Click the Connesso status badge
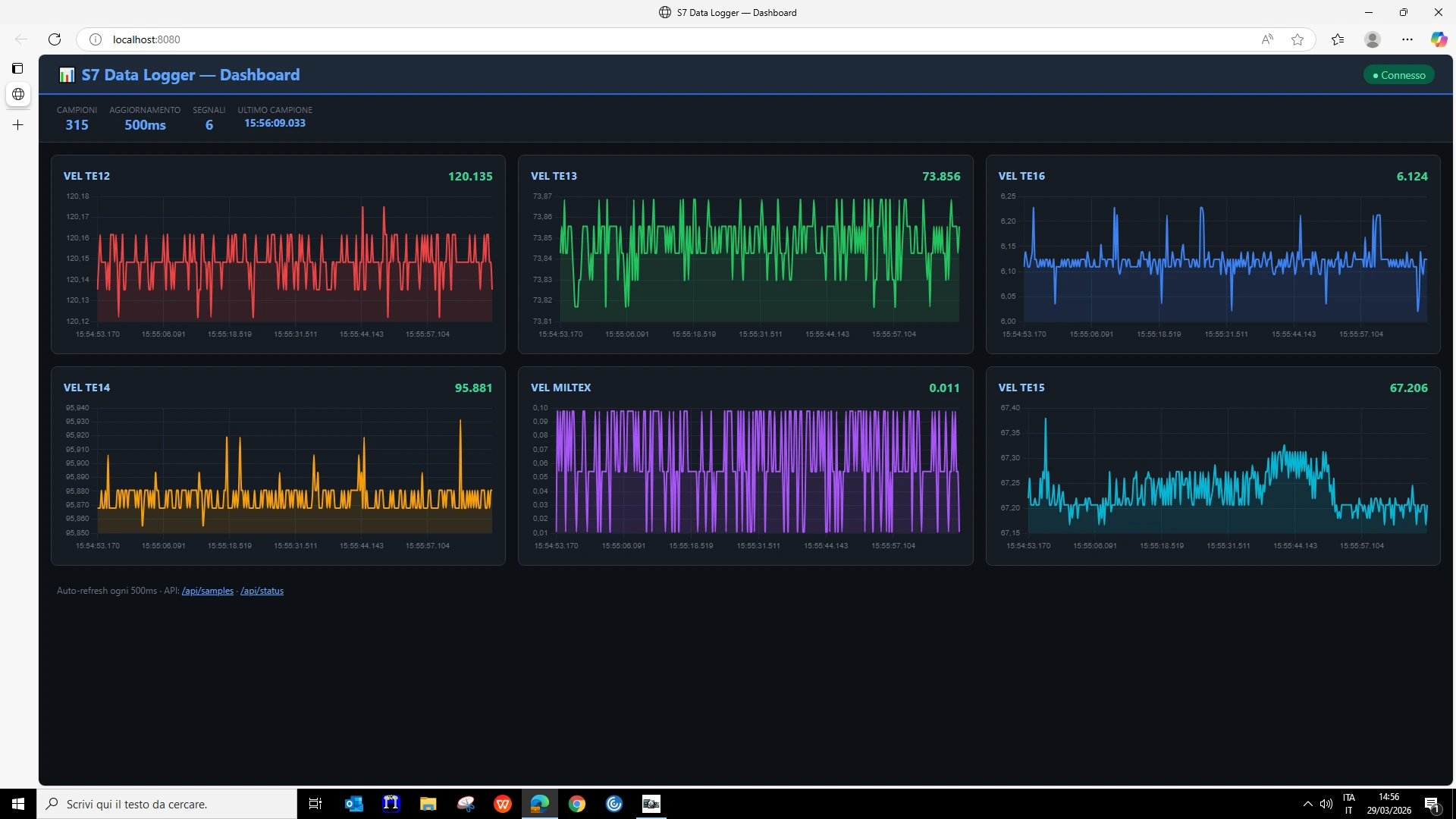The width and height of the screenshot is (1456, 819). pyautogui.click(x=1398, y=75)
